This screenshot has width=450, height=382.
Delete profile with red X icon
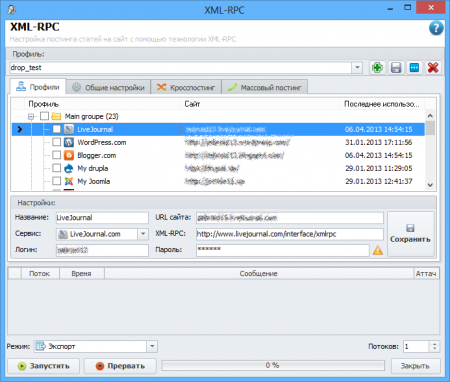point(433,68)
